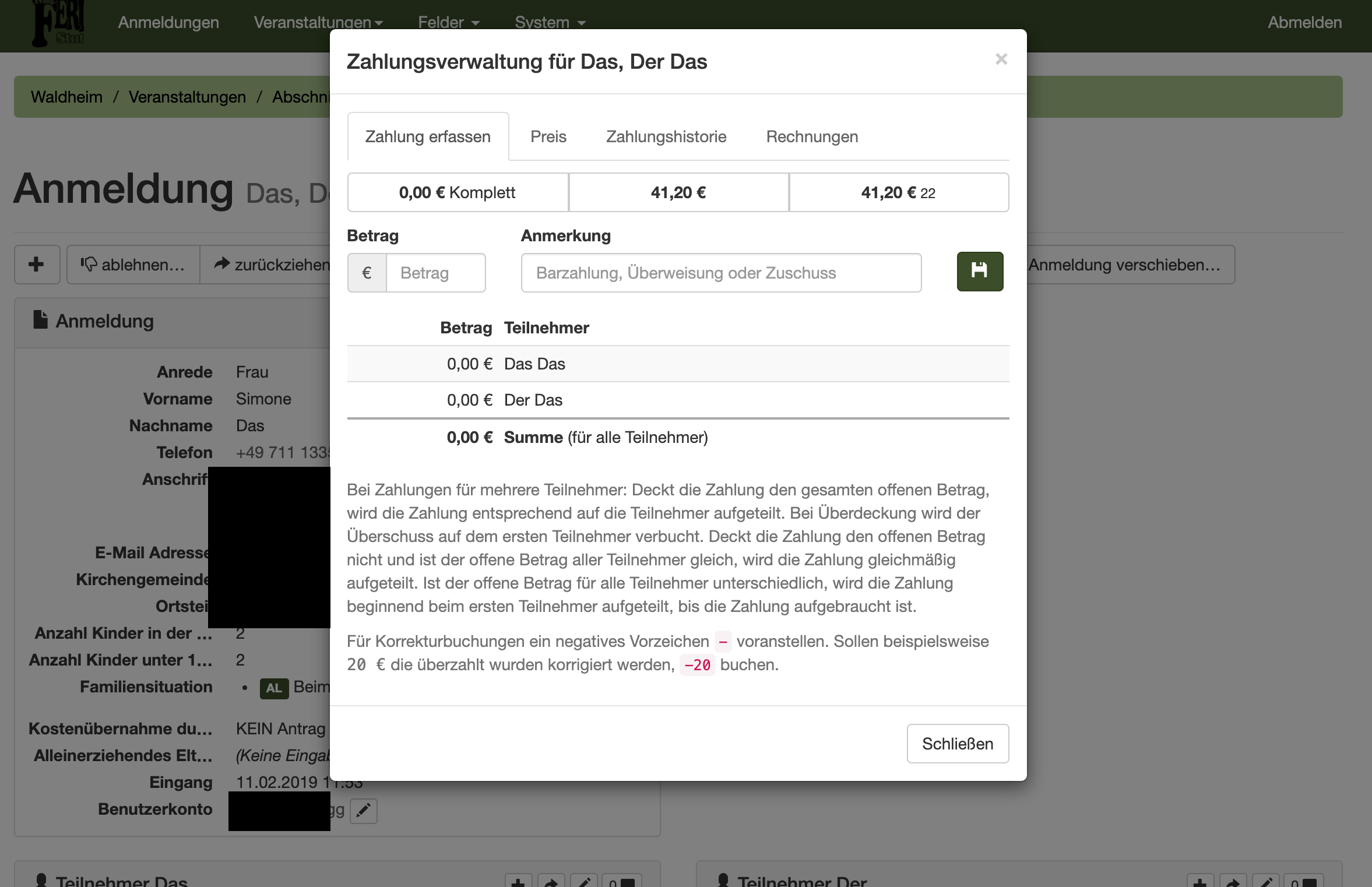The height and width of the screenshot is (887, 1372).
Task: Click the 0,00 € Komplett button
Action: [458, 192]
